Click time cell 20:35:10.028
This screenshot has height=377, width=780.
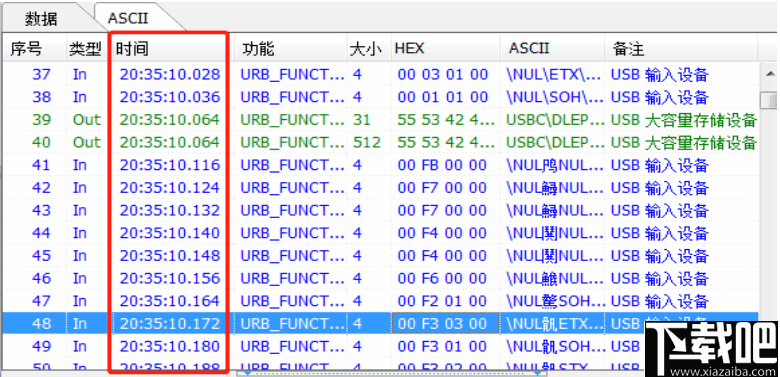coord(170,75)
